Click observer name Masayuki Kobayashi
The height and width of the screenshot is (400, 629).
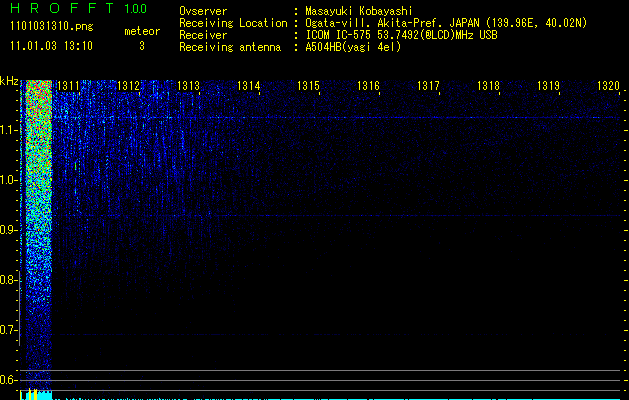point(359,11)
